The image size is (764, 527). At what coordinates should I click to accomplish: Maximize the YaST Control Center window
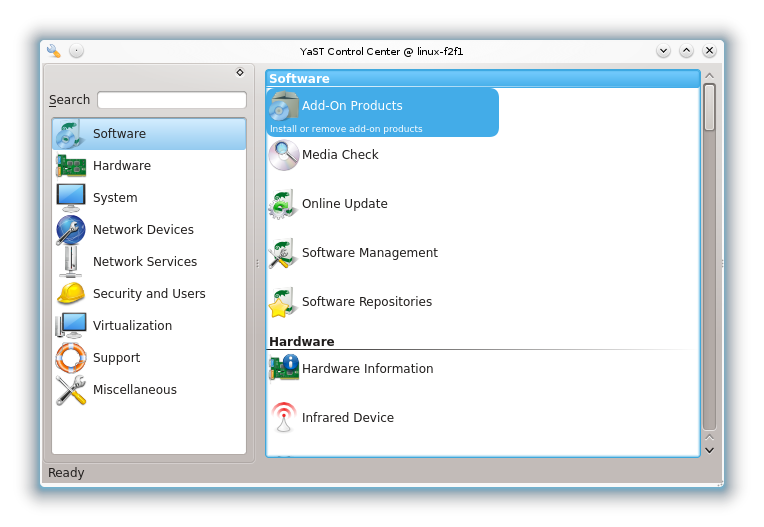[x=686, y=51]
